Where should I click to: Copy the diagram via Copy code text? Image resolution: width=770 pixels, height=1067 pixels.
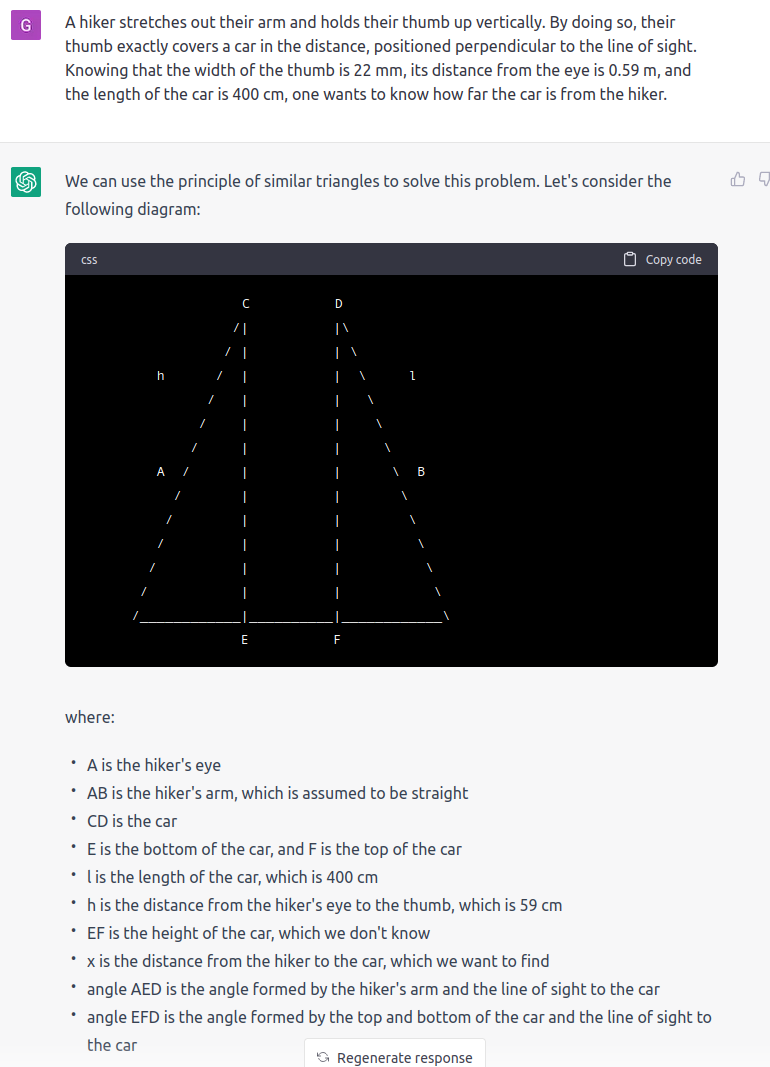pyautogui.click(x=673, y=259)
